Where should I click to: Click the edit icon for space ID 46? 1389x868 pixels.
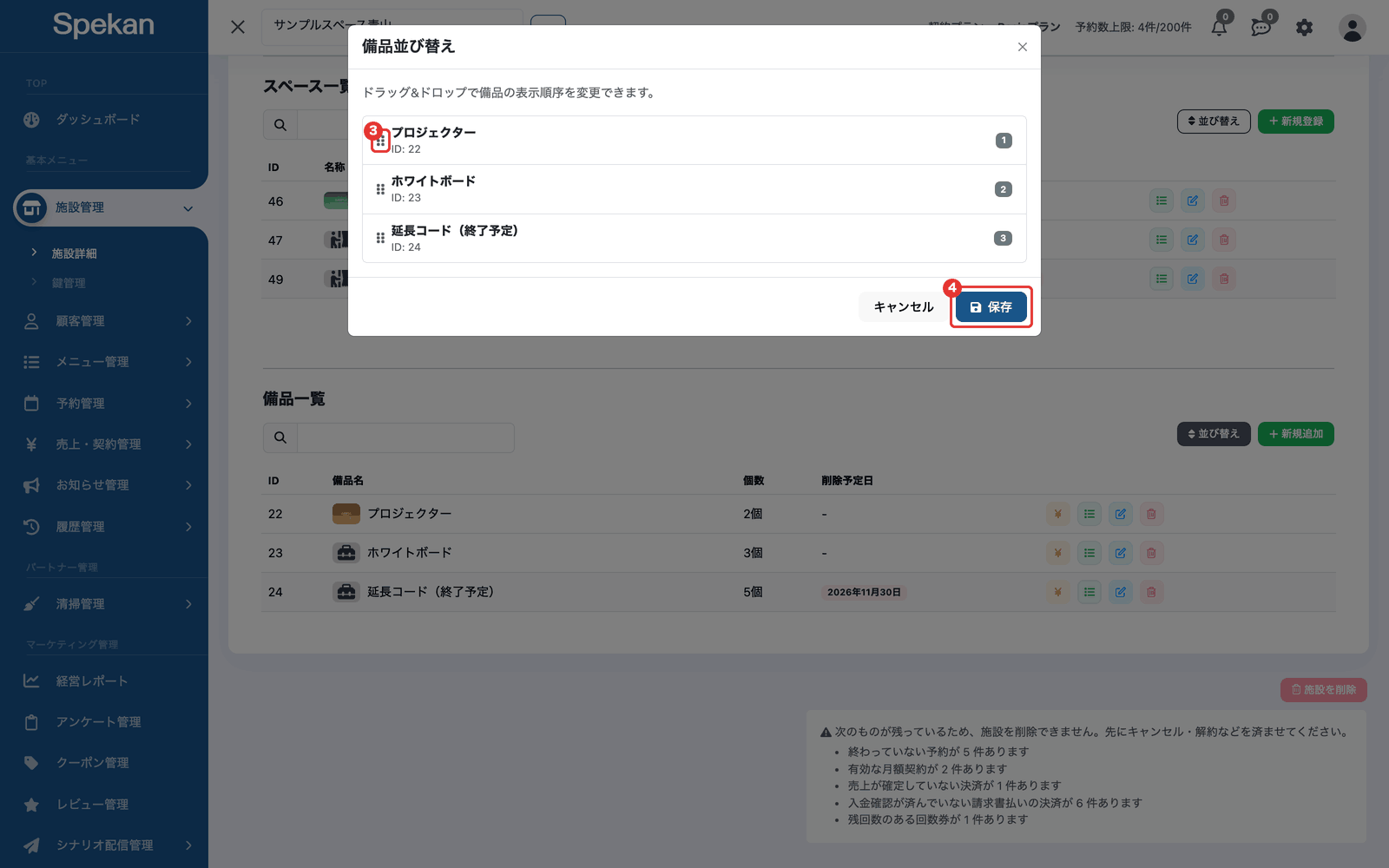[x=1193, y=201]
